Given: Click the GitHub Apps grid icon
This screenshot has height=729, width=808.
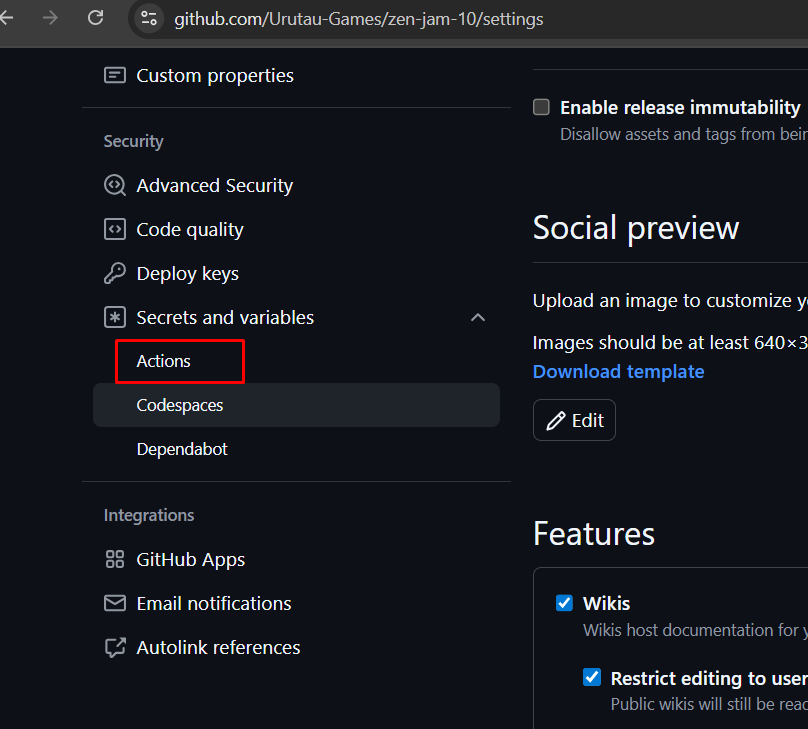Looking at the screenshot, I should coord(115,559).
